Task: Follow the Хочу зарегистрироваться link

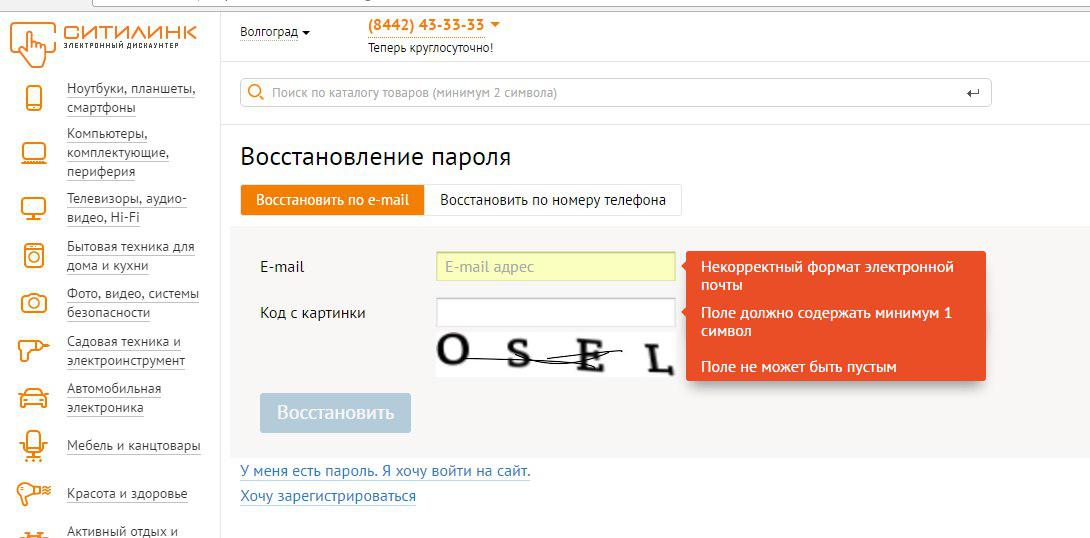Action: (328, 496)
